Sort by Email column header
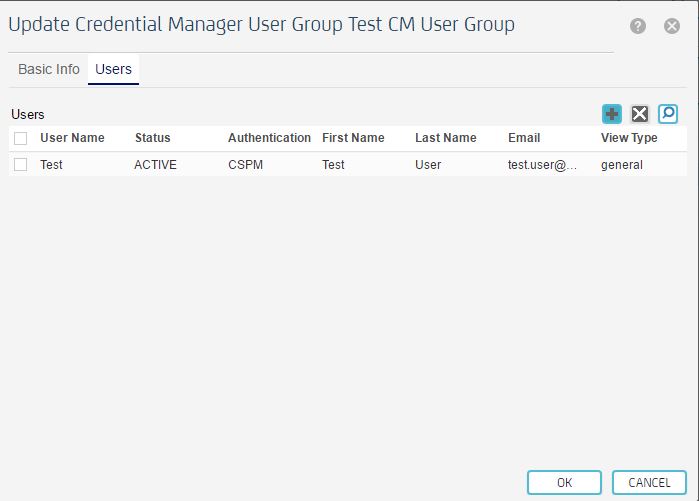The width and height of the screenshot is (699, 501). click(524, 138)
